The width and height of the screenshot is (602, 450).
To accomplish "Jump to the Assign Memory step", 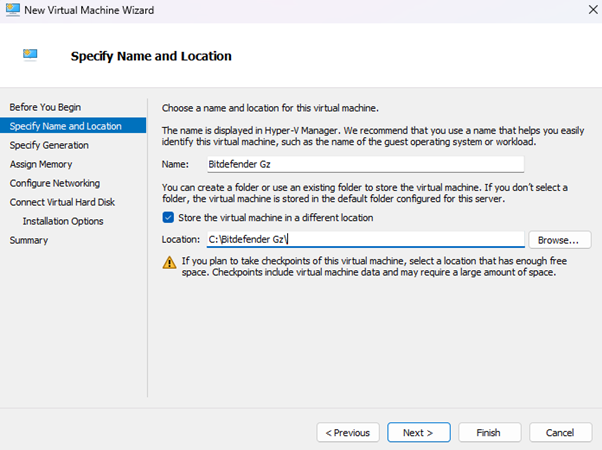I will (41, 164).
